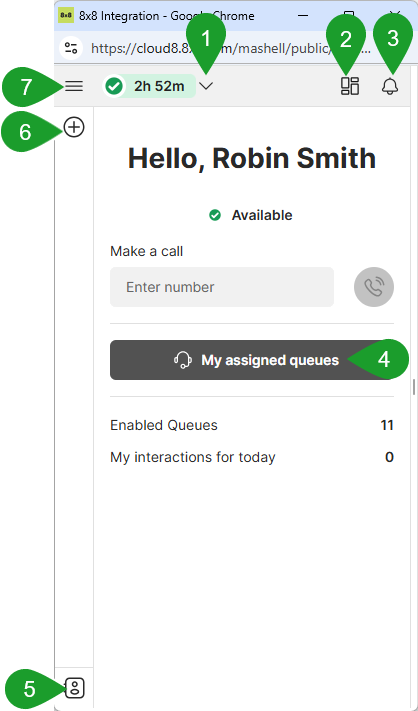Click the headset icon on the queues button
Viewport: 418px width, 711px height.
(x=182, y=360)
